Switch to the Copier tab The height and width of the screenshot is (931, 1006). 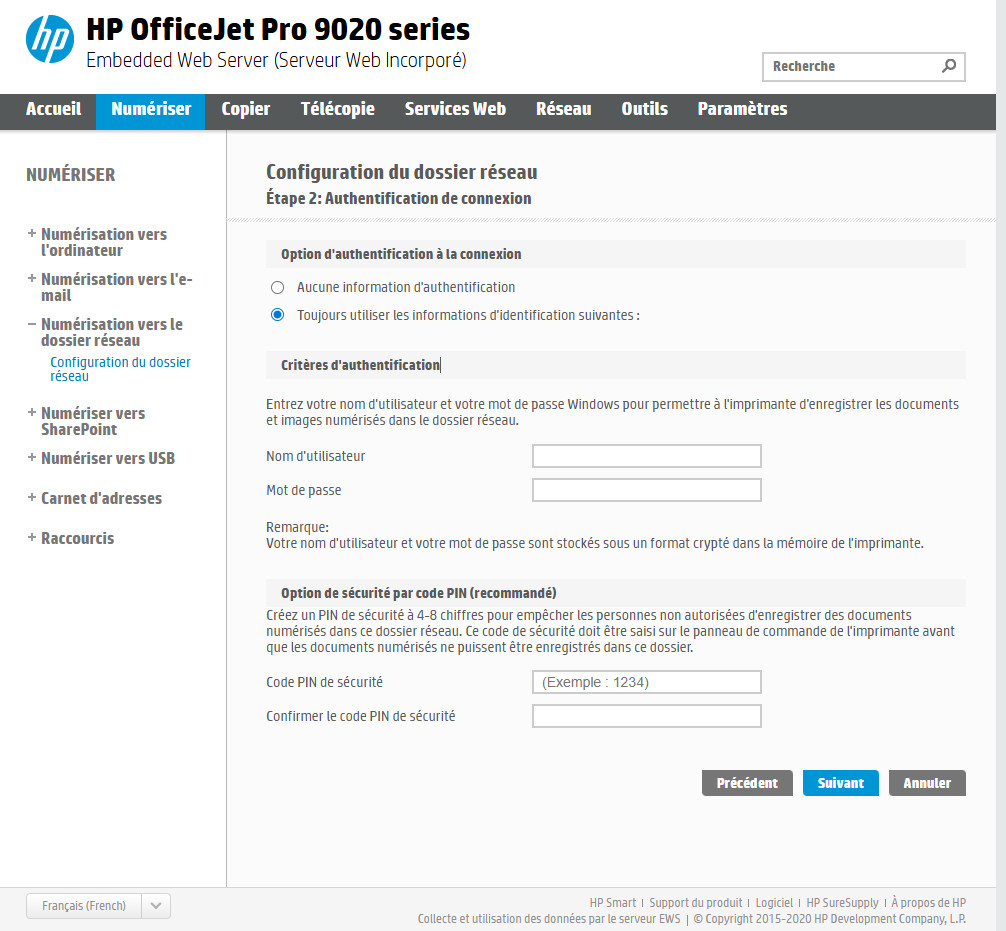(246, 109)
